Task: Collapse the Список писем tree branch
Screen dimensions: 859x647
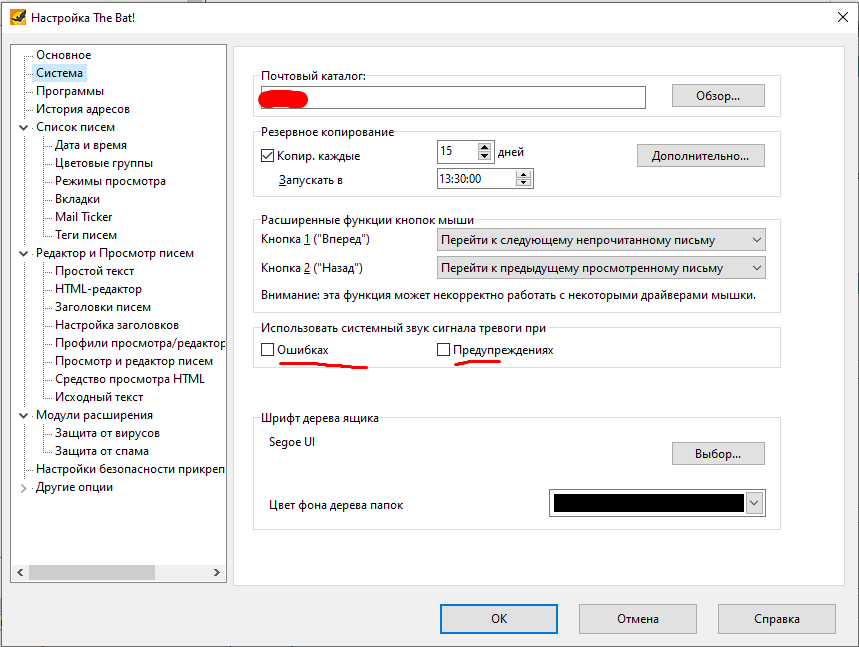Action: pos(24,128)
